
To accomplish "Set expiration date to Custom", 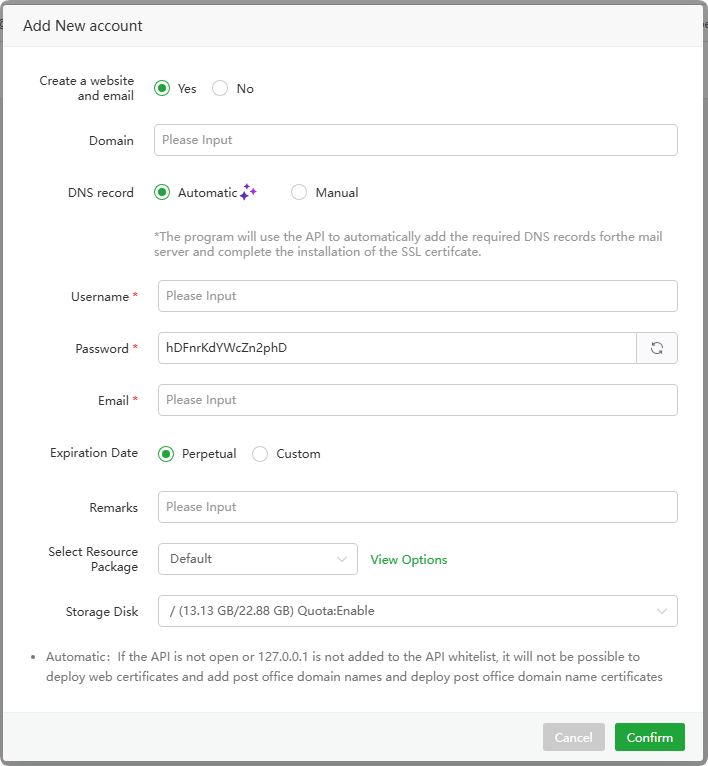I will (x=260, y=454).
